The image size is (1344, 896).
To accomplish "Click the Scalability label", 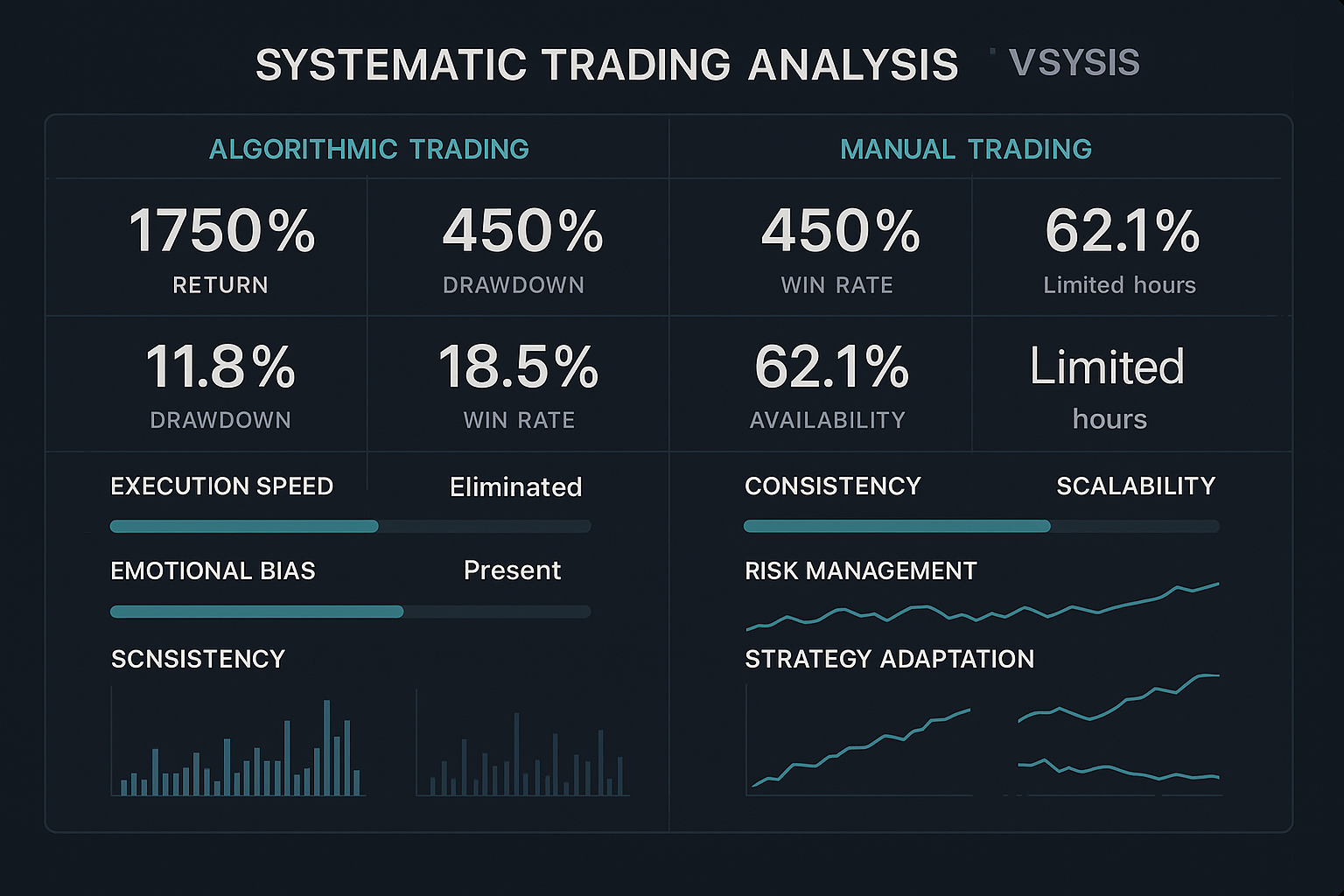I will 1135,486.
